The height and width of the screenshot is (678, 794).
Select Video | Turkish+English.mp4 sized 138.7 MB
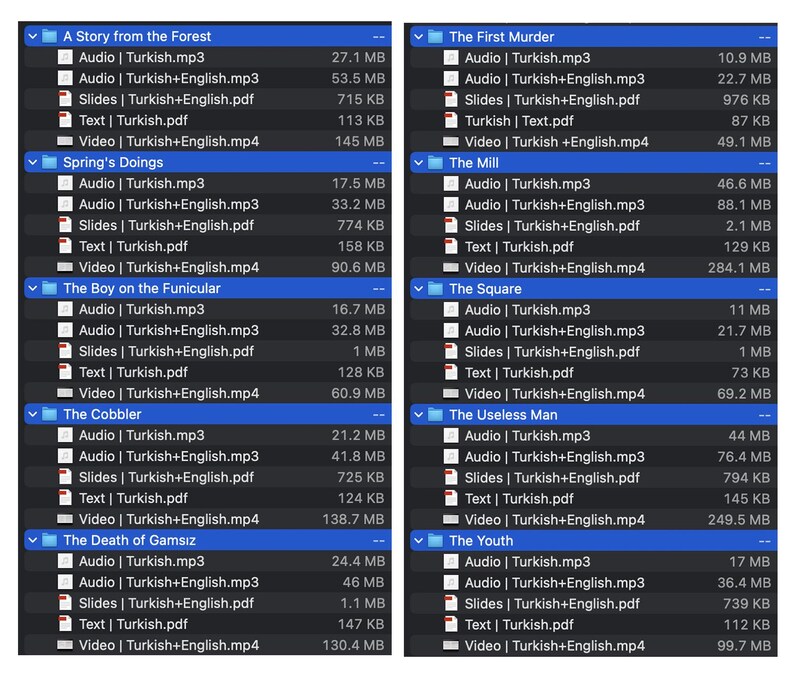[x=169, y=520]
